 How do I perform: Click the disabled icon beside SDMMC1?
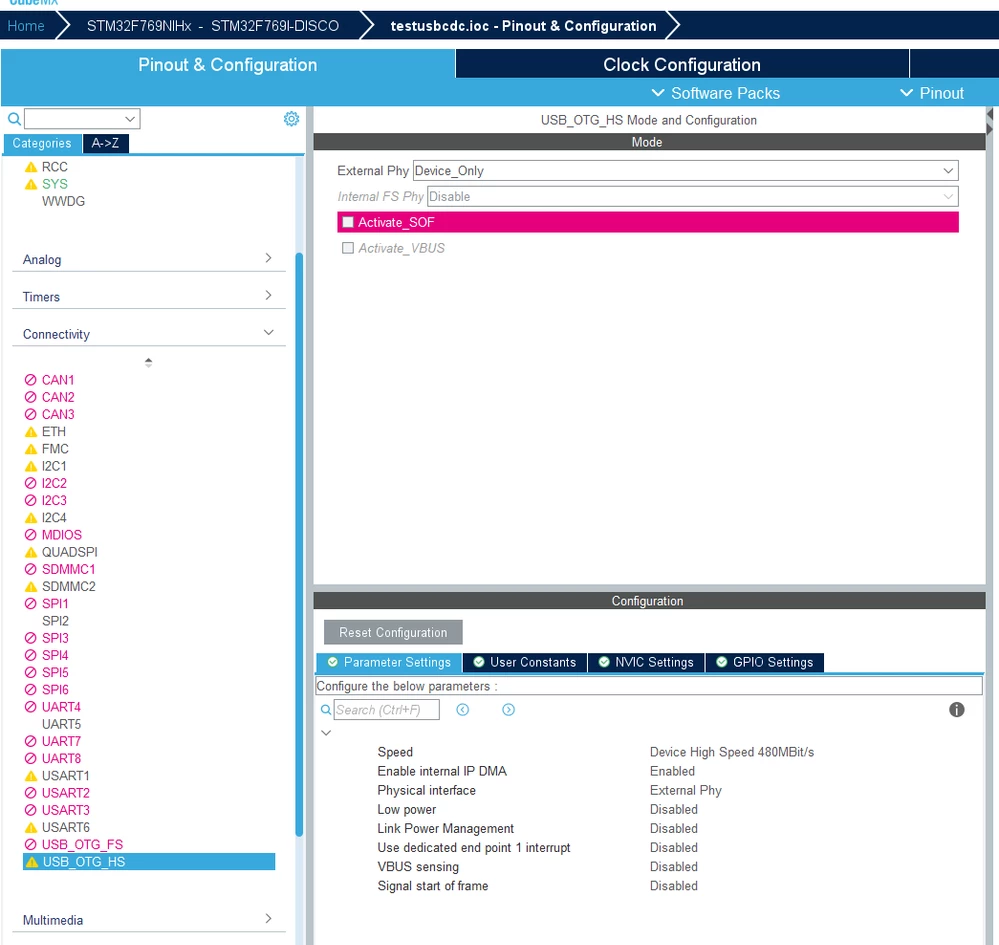pos(31,569)
